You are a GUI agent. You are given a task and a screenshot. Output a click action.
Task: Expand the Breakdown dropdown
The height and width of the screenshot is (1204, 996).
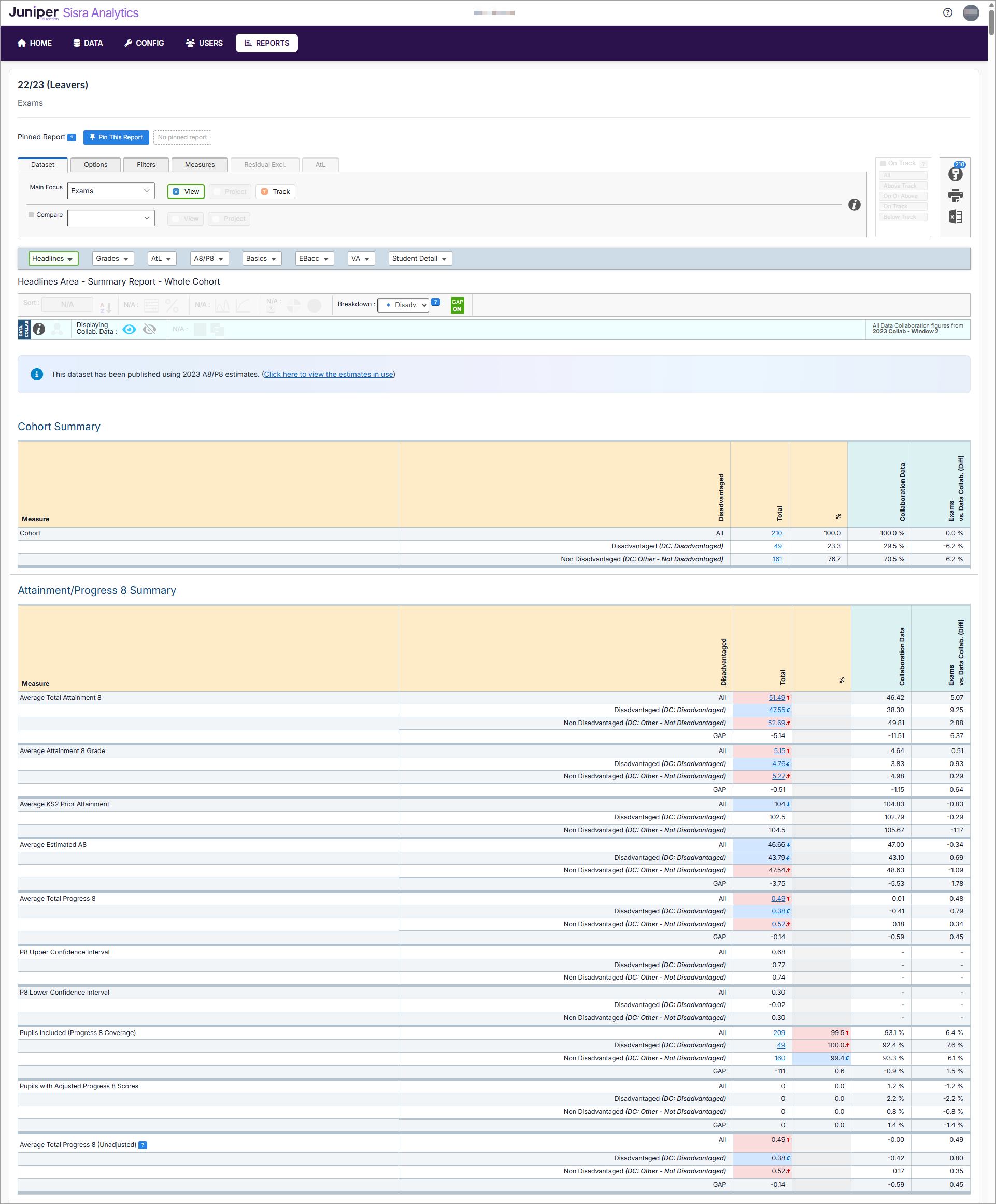[403, 305]
